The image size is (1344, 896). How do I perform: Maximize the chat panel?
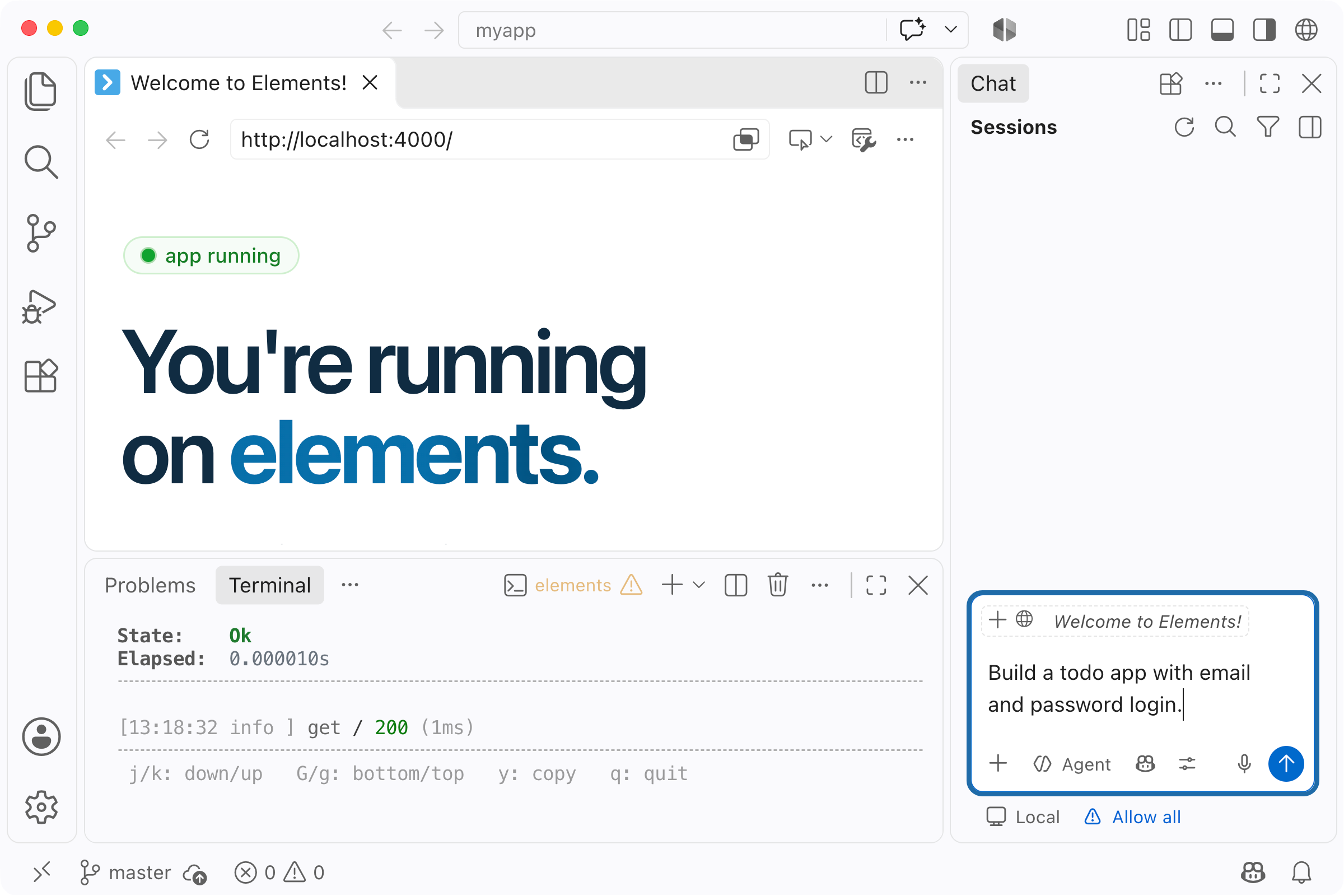tap(1270, 83)
